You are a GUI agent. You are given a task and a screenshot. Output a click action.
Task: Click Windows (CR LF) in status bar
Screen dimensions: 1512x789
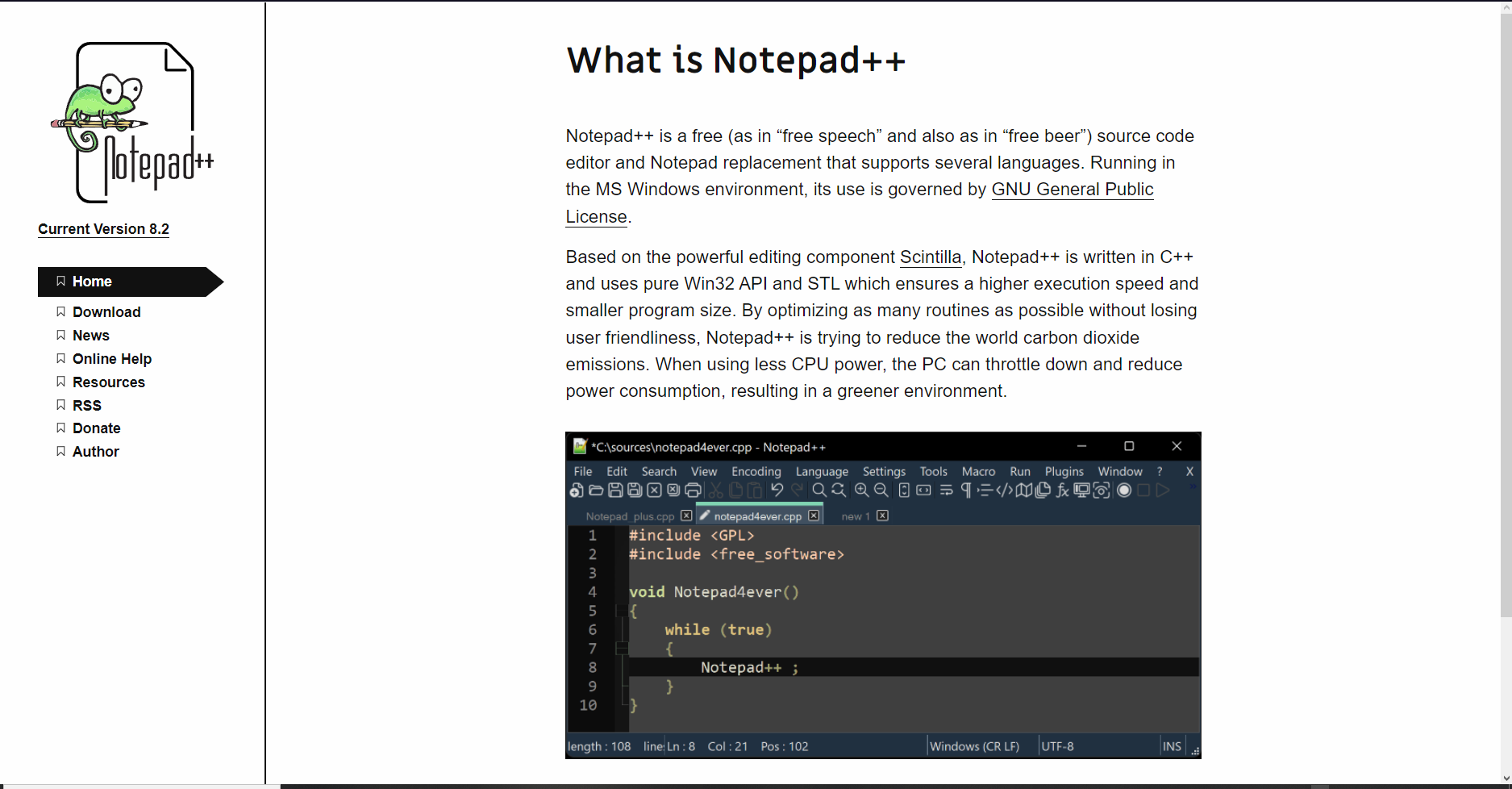[974, 746]
